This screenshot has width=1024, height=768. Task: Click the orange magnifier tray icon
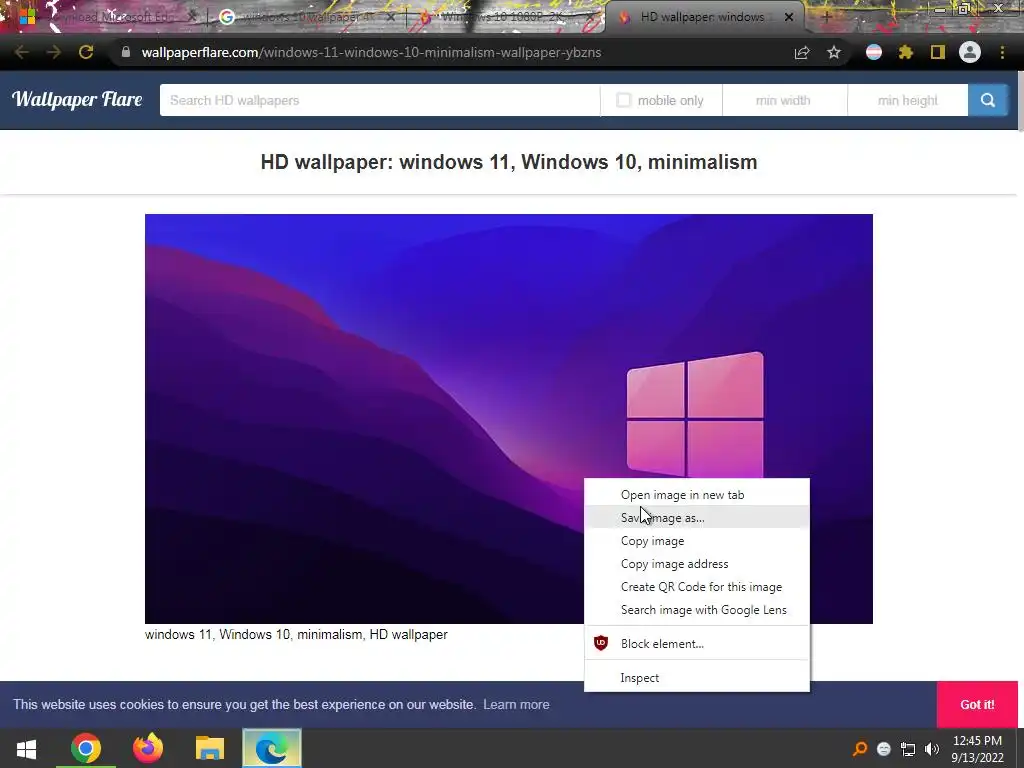[x=860, y=749]
